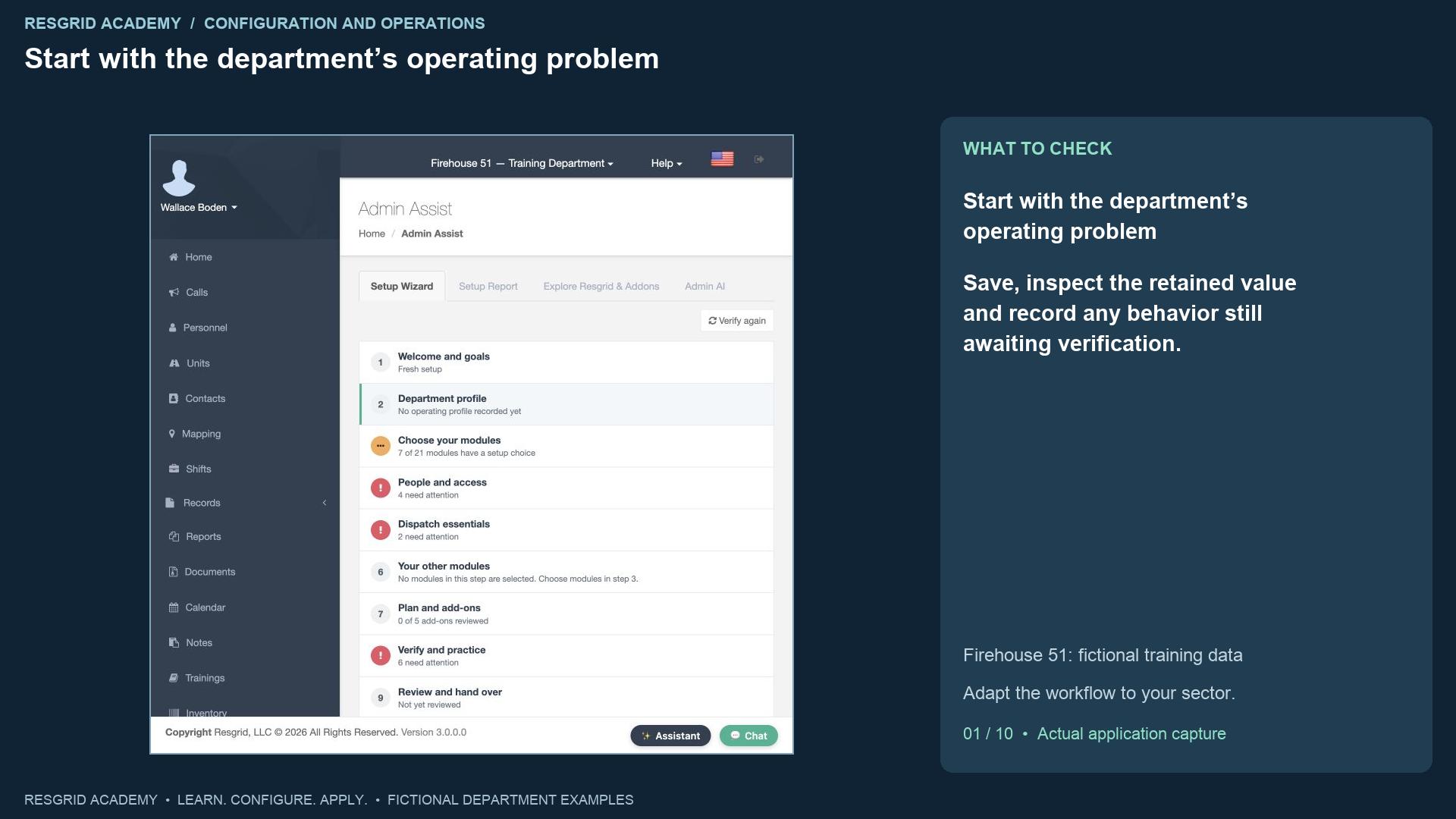Click the sign-out icon in top bar

tap(759, 159)
